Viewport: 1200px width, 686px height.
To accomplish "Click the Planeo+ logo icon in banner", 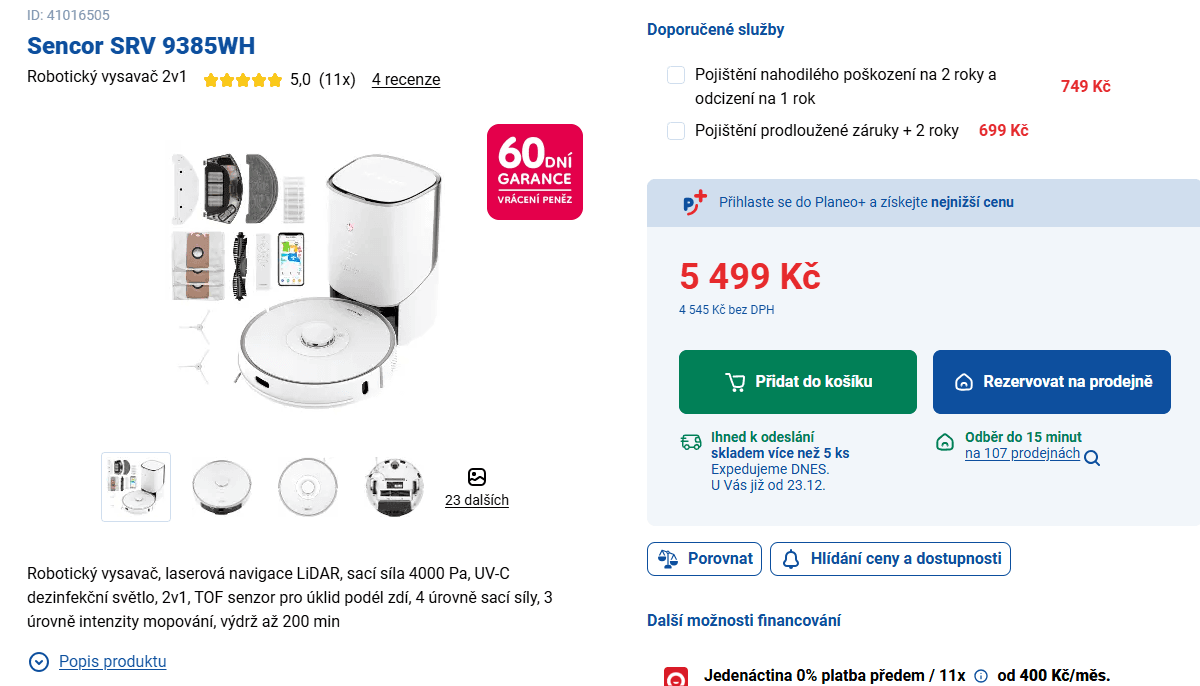I will [695, 202].
